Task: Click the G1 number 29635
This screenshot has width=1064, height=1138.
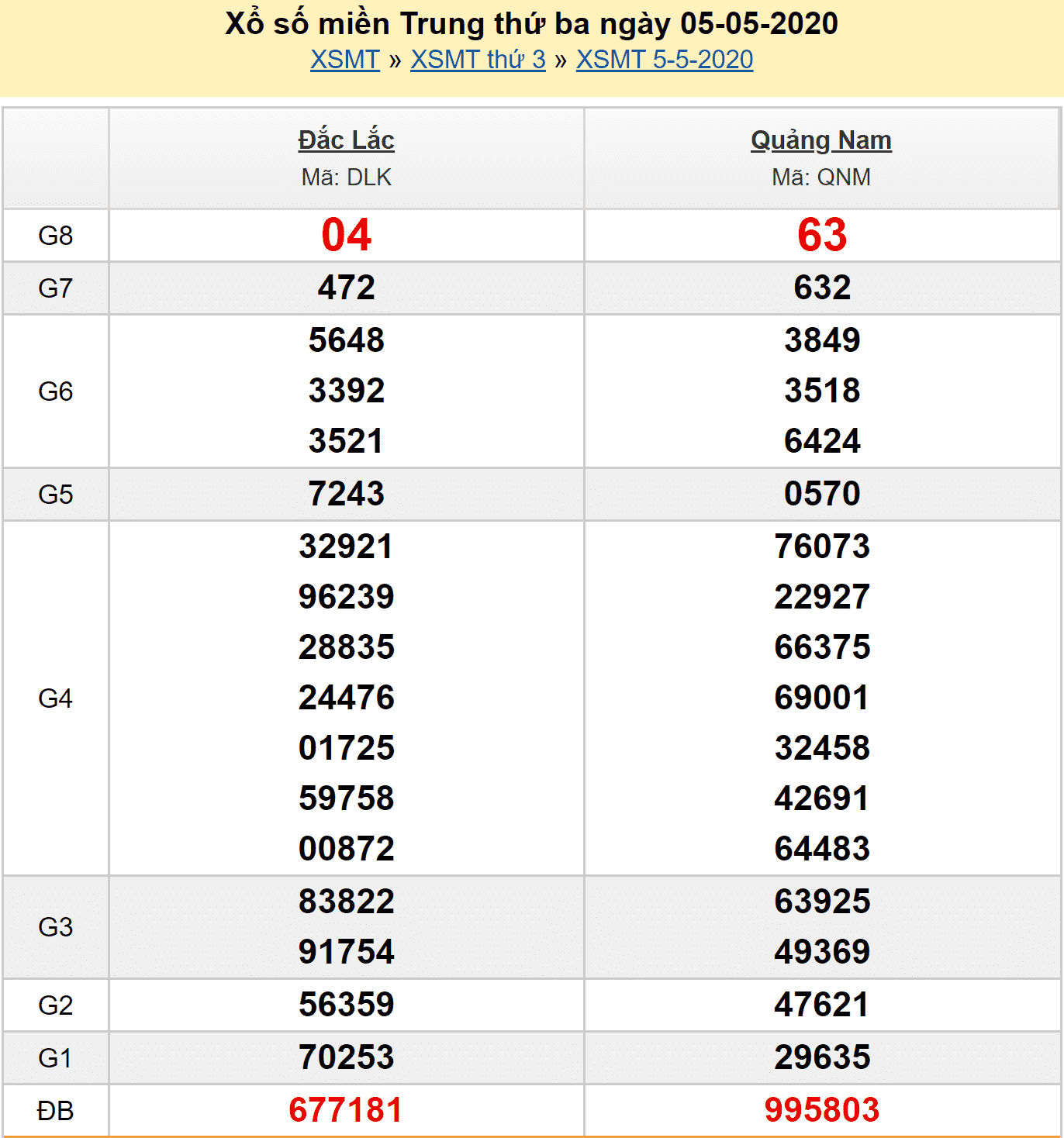Action: click(822, 1057)
